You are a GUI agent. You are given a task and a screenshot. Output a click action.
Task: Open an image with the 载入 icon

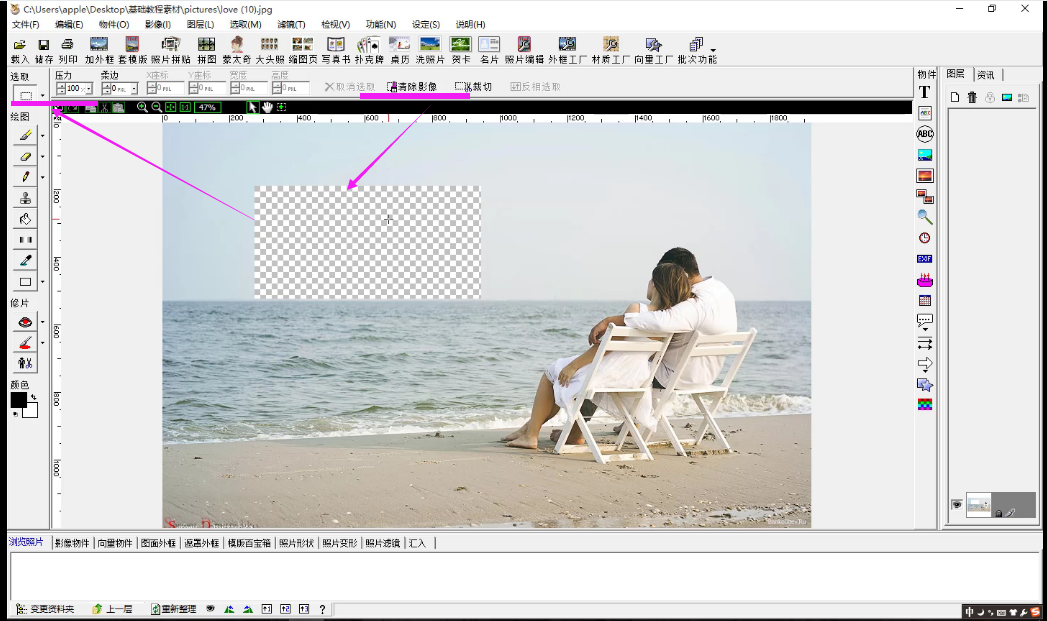coord(20,50)
